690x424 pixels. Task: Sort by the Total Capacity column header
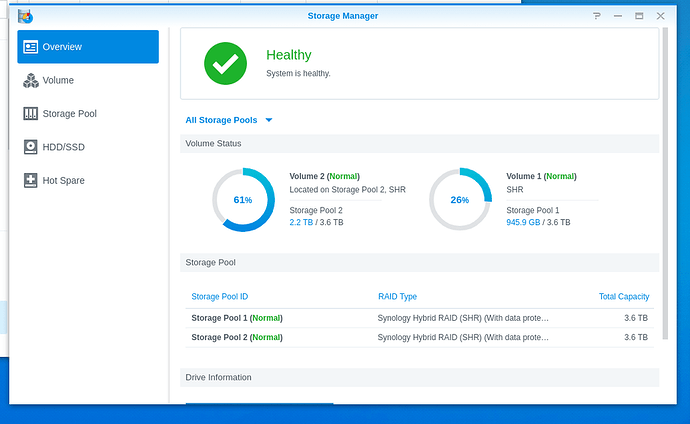coord(624,296)
